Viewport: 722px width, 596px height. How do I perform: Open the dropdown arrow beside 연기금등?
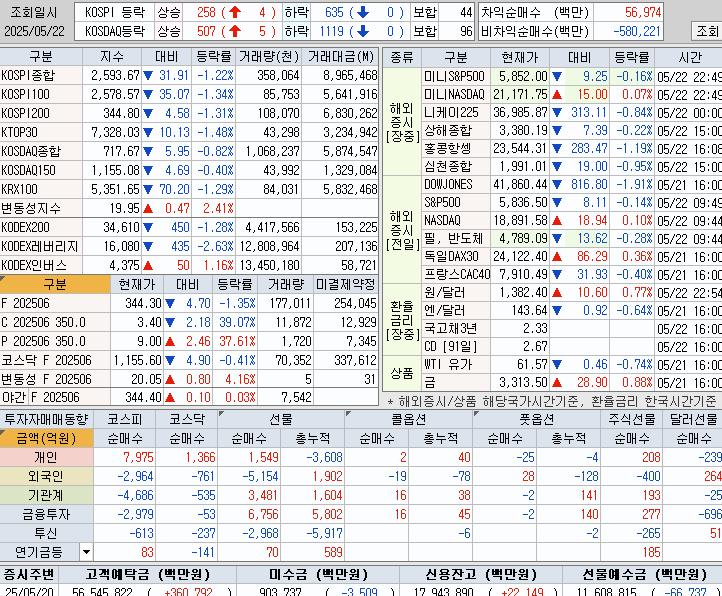point(86,552)
